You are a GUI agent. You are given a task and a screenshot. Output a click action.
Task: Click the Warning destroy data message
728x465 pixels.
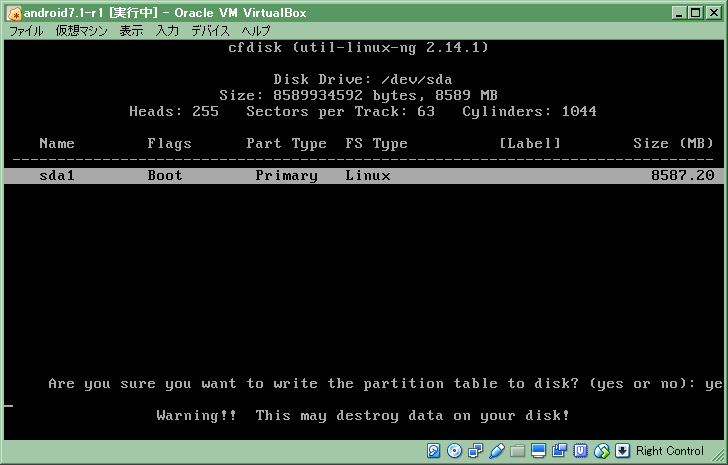(363, 415)
